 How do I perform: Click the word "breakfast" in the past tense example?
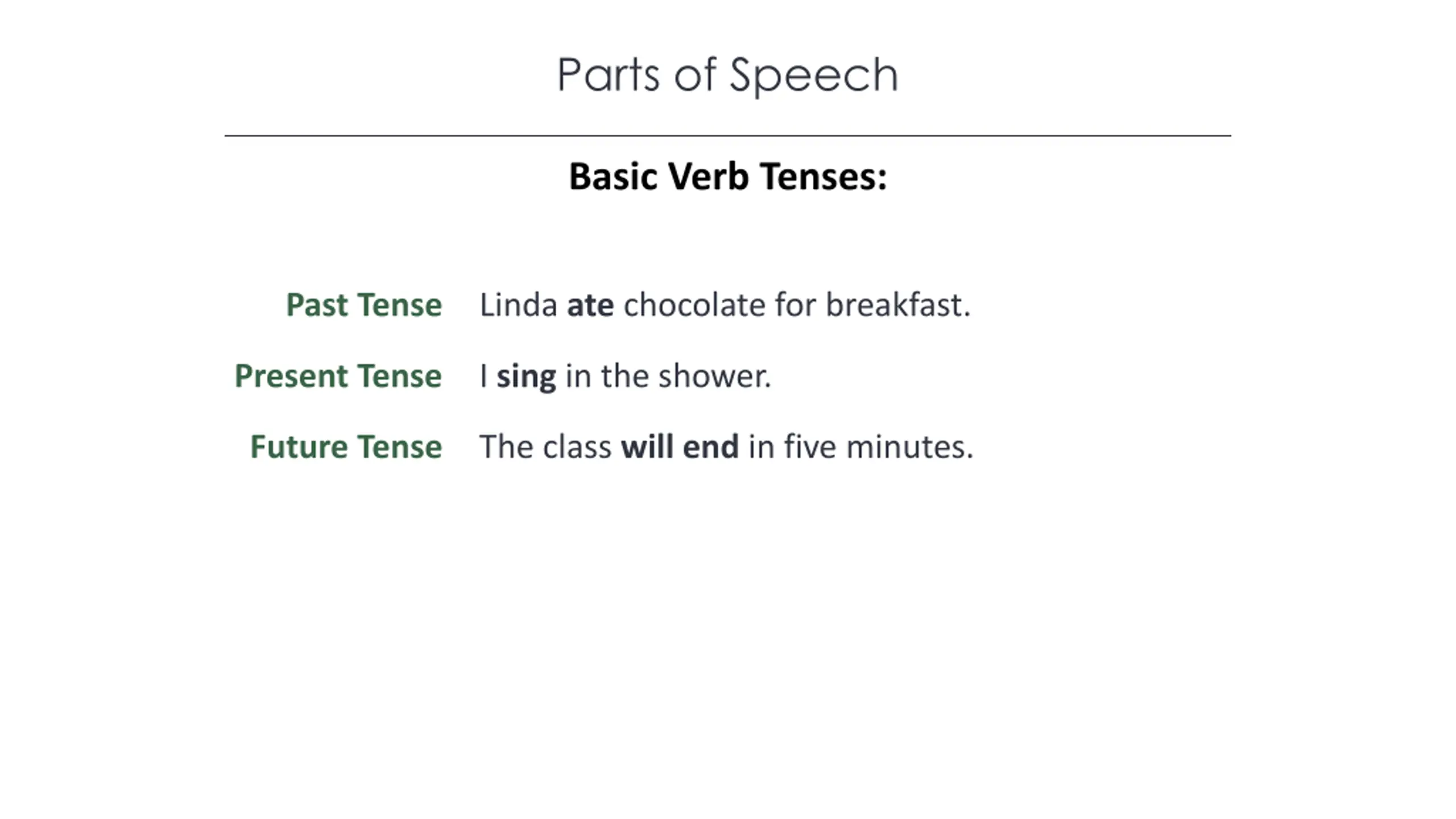(x=894, y=305)
